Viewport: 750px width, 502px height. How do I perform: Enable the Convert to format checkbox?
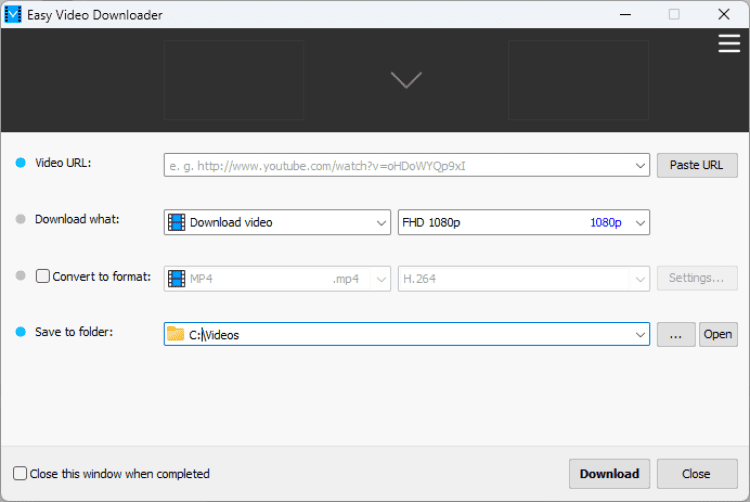(43, 276)
